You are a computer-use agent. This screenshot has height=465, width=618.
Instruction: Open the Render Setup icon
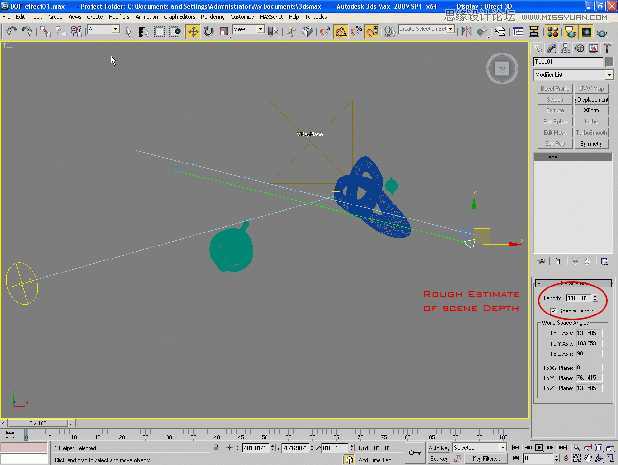570,32
